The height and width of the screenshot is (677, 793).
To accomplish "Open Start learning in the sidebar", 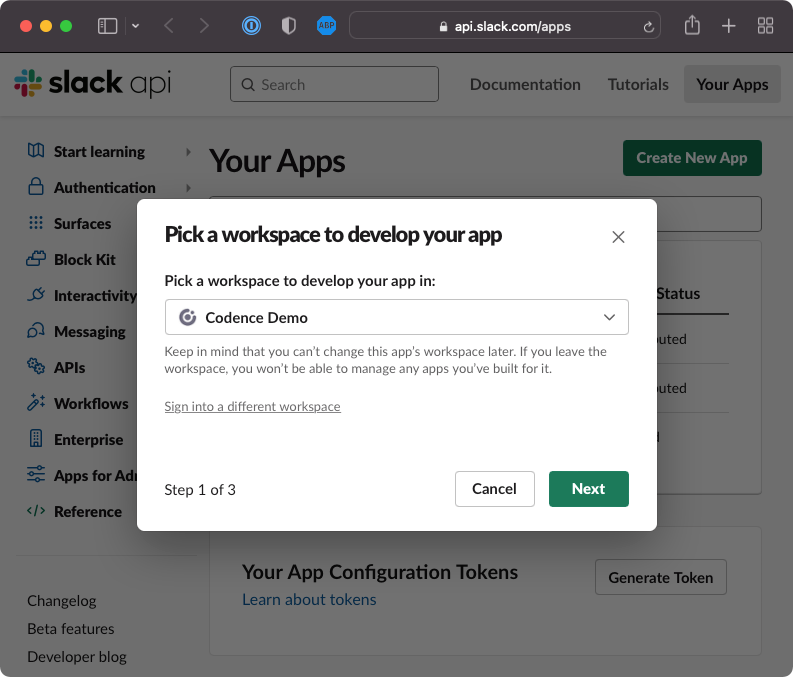I will (99, 152).
